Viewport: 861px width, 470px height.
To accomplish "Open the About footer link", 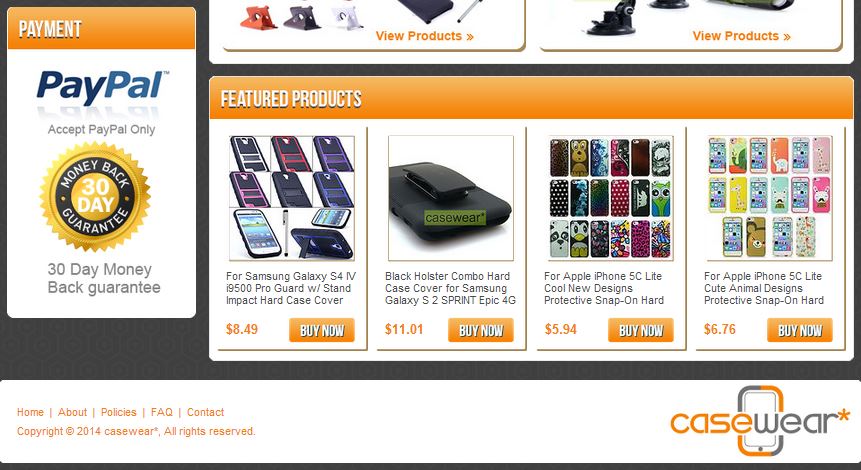I will pos(72,412).
